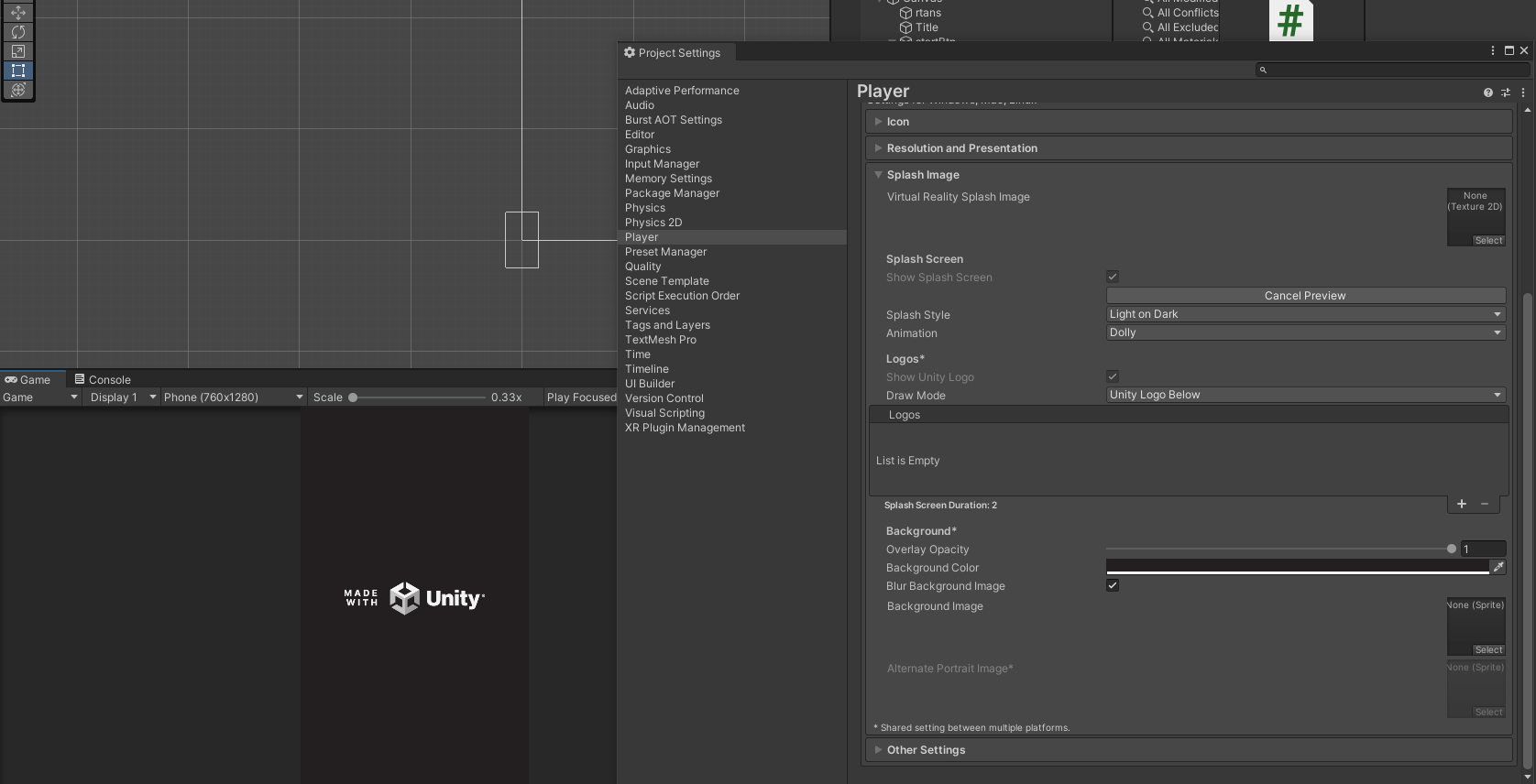The height and width of the screenshot is (784, 1536).
Task: Select the Rotate tool in scene toolbar
Action: click(17, 32)
